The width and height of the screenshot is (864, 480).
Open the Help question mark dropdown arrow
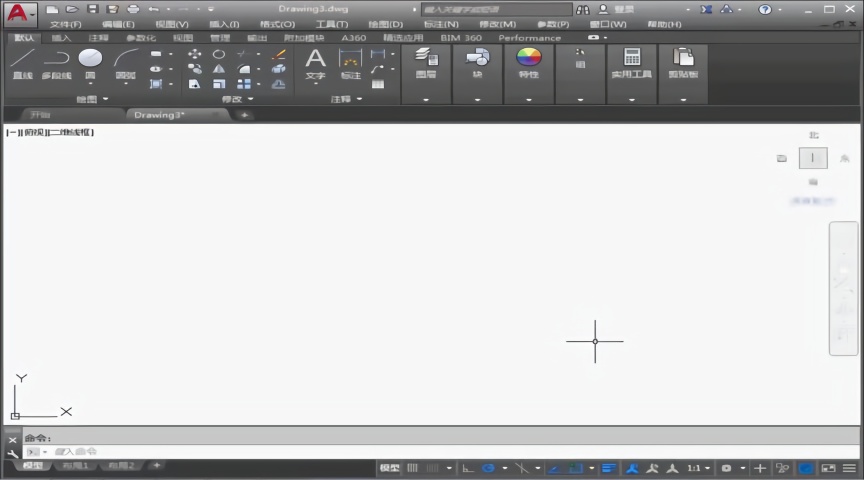click(x=780, y=9)
